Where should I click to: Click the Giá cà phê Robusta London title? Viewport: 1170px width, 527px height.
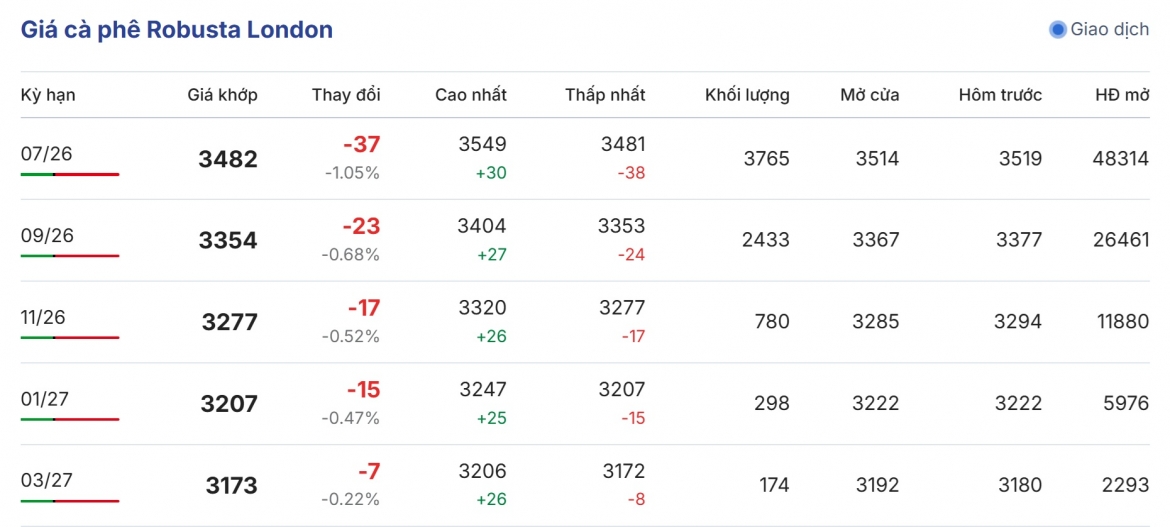coord(177,30)
